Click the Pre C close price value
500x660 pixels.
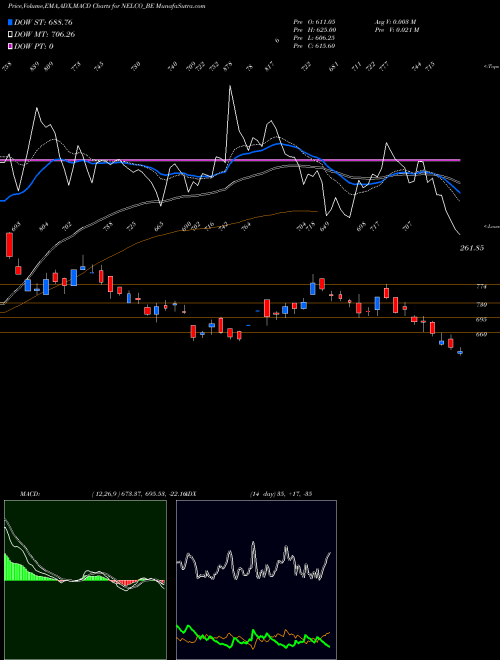tap(314, 45)
